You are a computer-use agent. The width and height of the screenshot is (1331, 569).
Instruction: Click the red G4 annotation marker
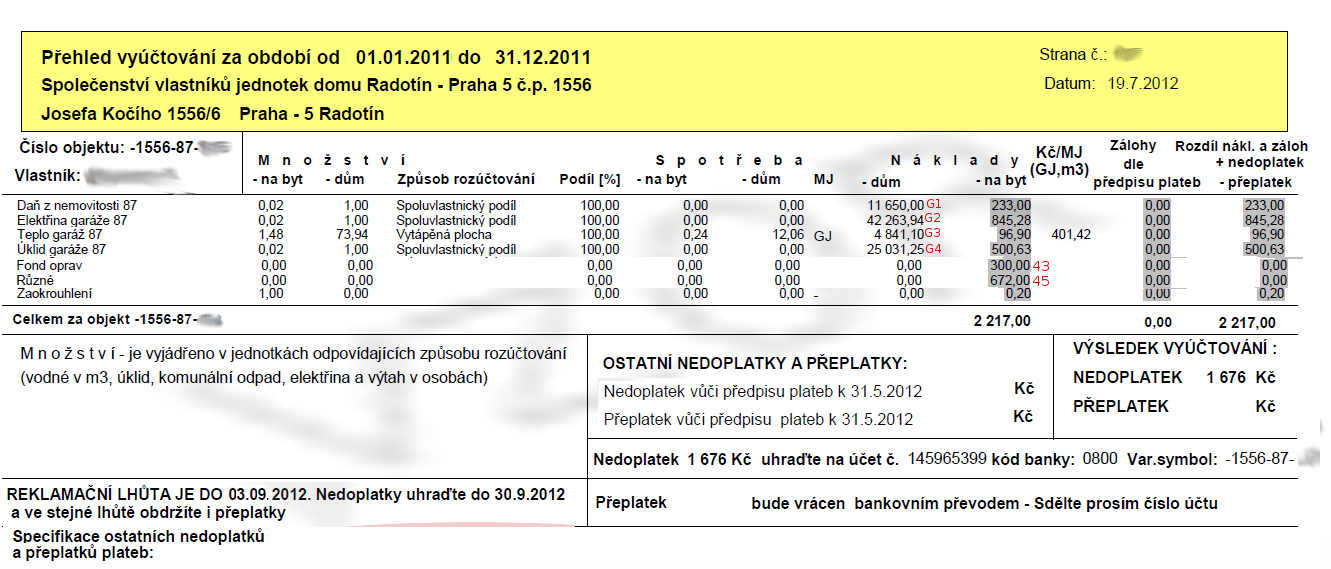pos(934,248)
